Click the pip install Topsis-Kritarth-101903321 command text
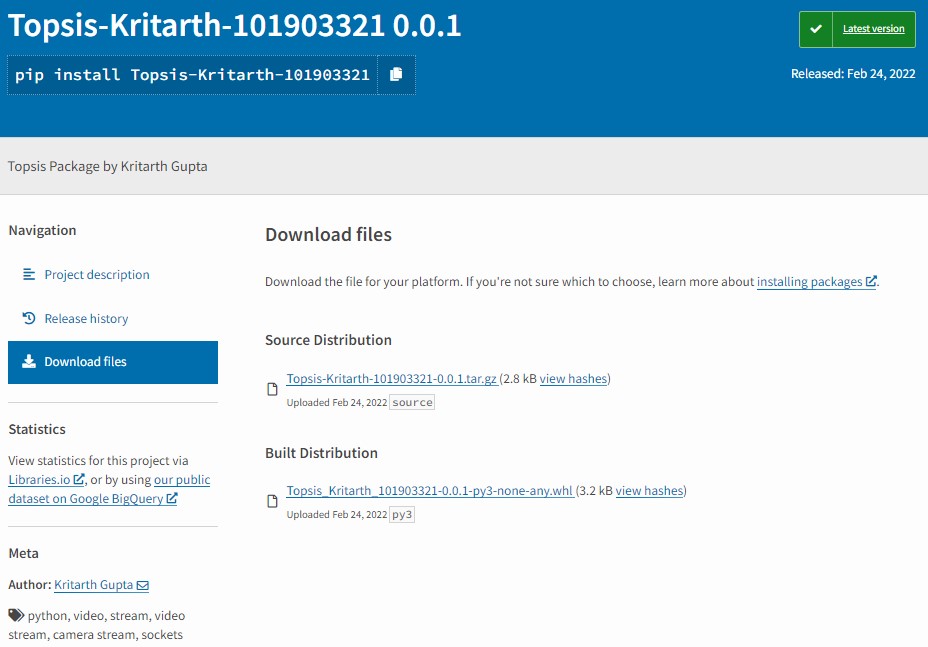The width and height of the screenshot is (928, 647). click(x=192, y=75)
